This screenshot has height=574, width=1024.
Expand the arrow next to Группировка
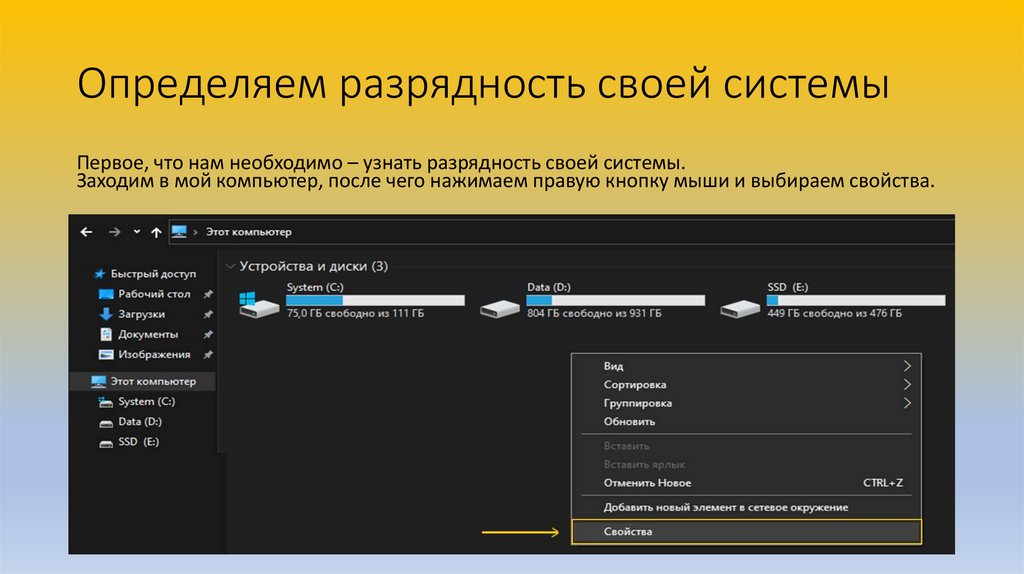[907, 403]
